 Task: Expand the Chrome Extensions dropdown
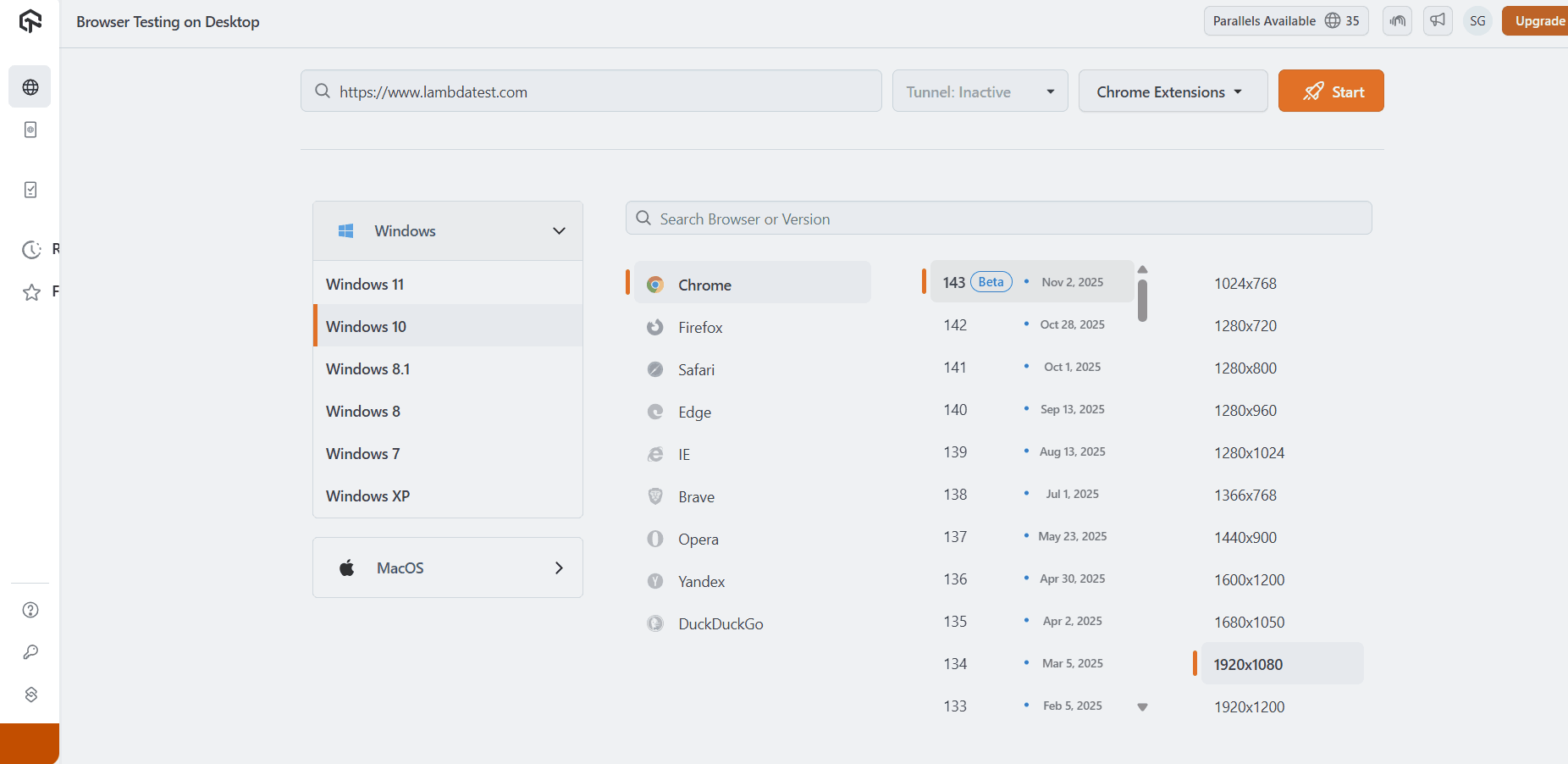[1172, 91]
